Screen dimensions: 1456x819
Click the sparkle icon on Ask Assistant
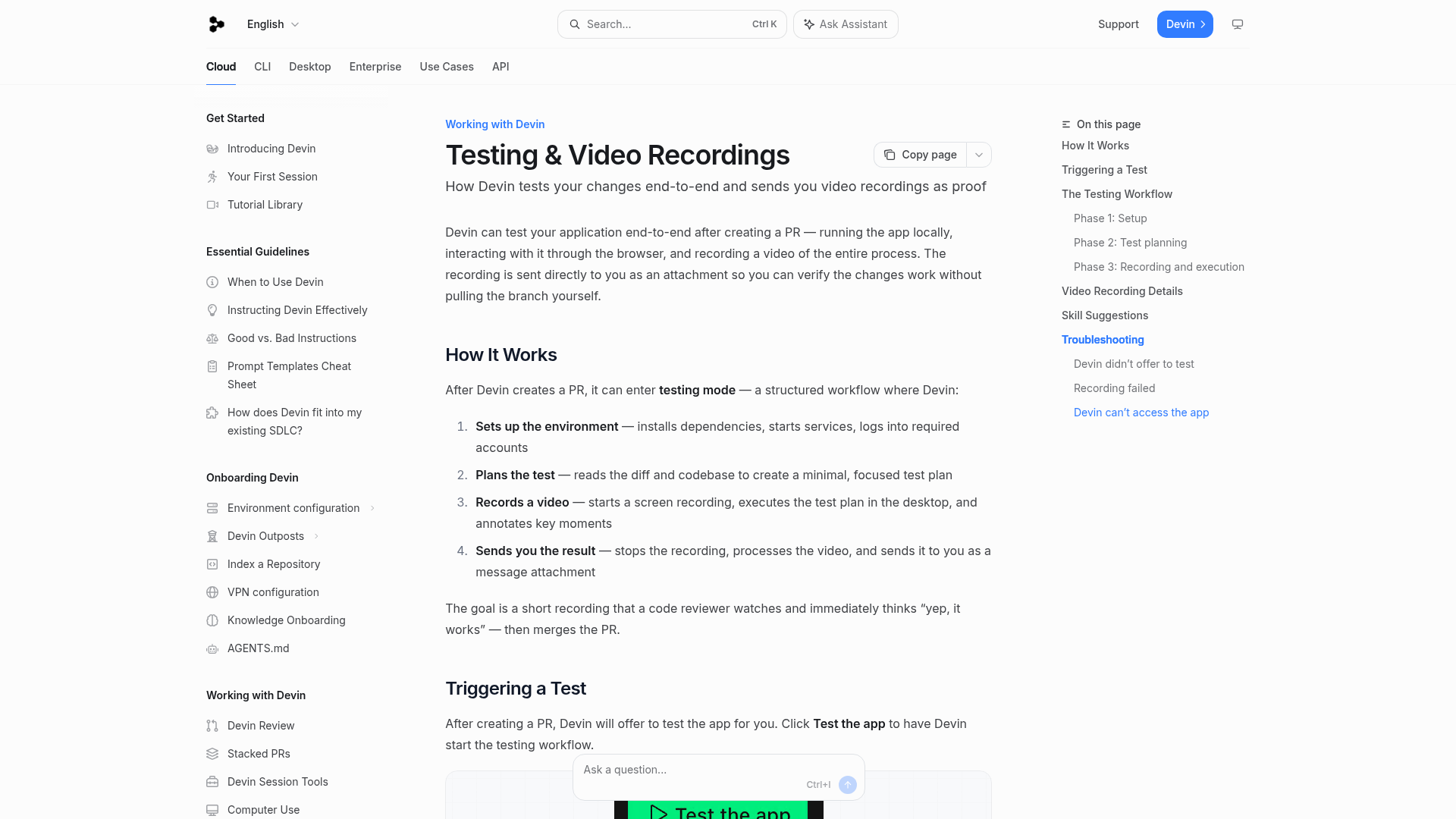[809, 24]
